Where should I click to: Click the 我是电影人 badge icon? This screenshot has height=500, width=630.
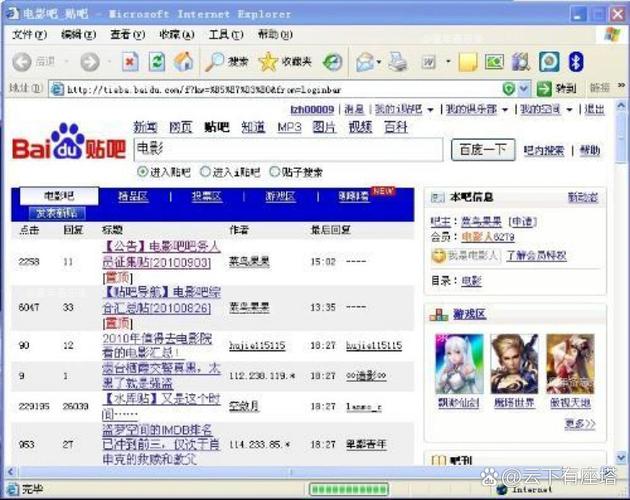(438, 256)
